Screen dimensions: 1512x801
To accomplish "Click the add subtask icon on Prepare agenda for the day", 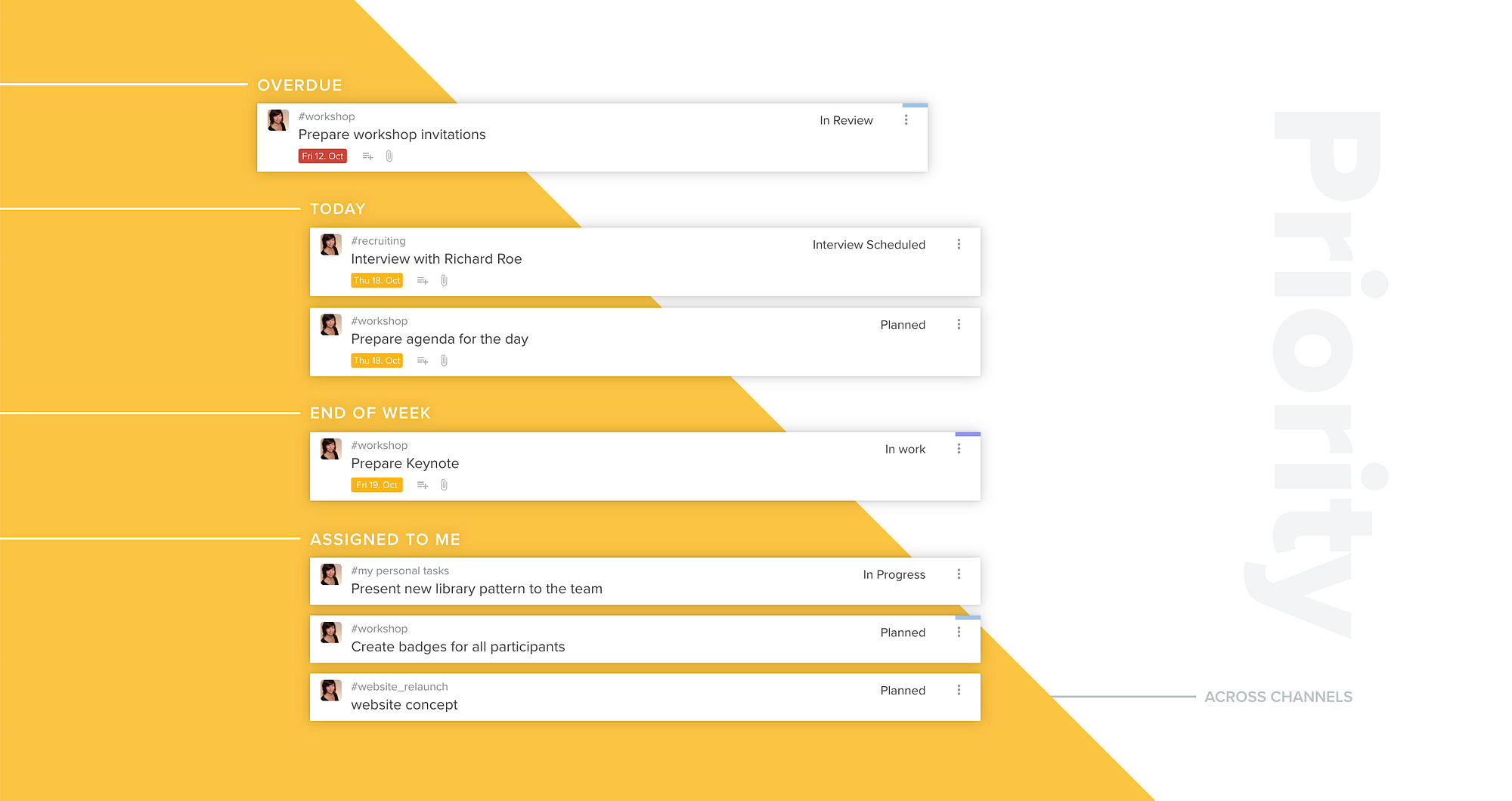I will click(x=423, y=361).
